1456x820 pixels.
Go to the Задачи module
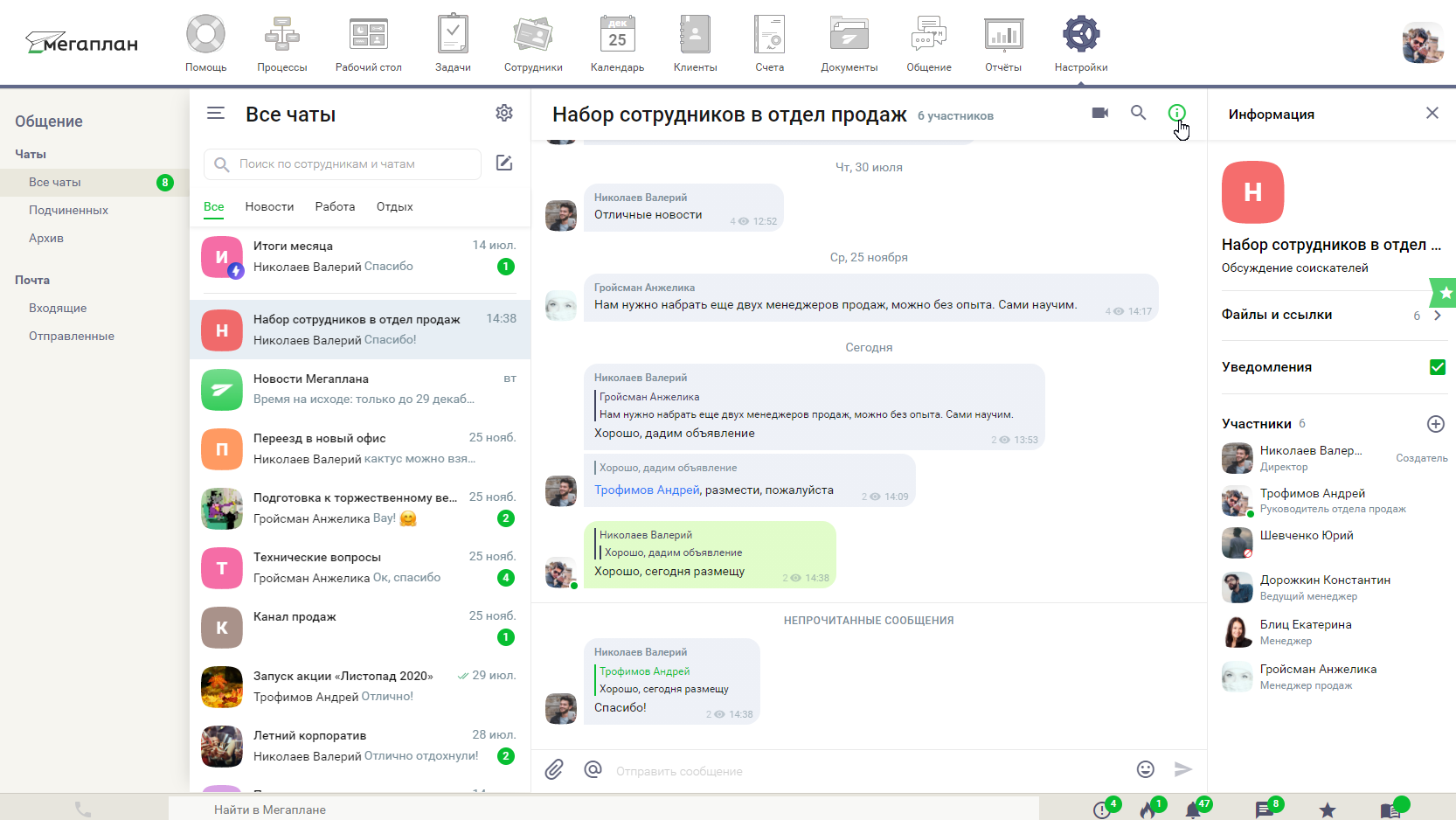click(453, 43)
